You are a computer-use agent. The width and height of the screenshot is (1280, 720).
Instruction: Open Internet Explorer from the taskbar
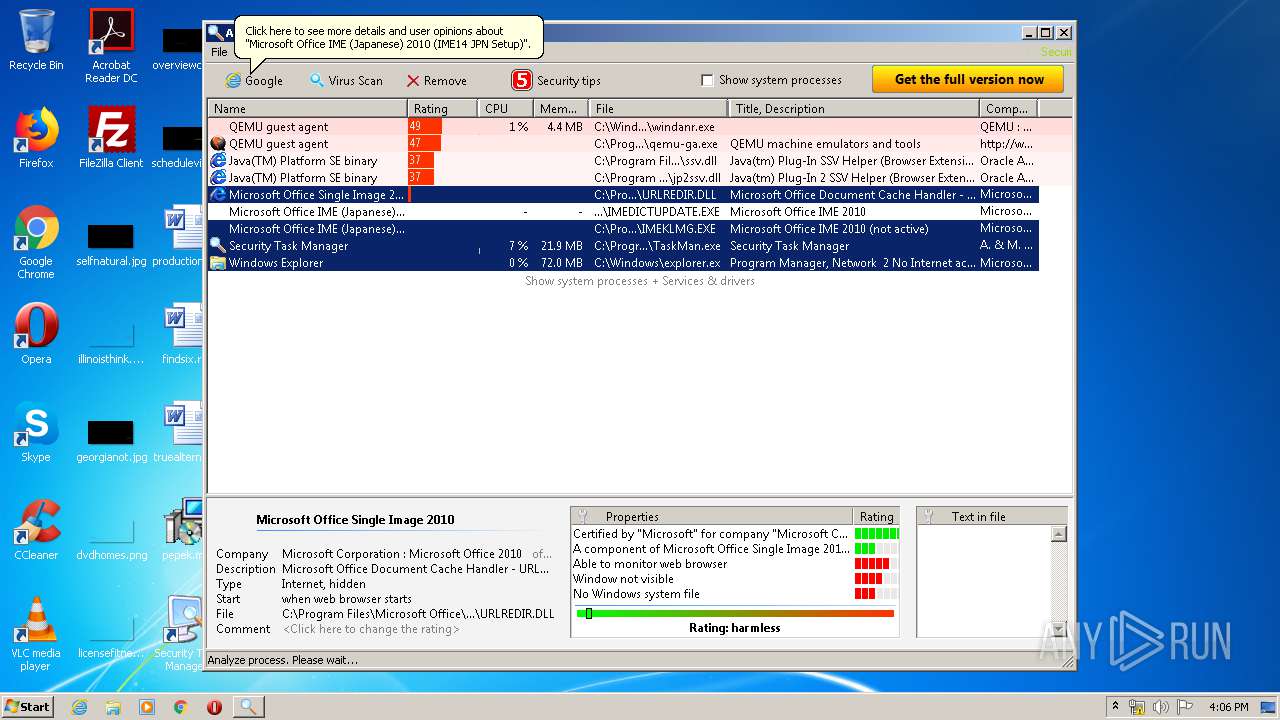pos(79,707)
